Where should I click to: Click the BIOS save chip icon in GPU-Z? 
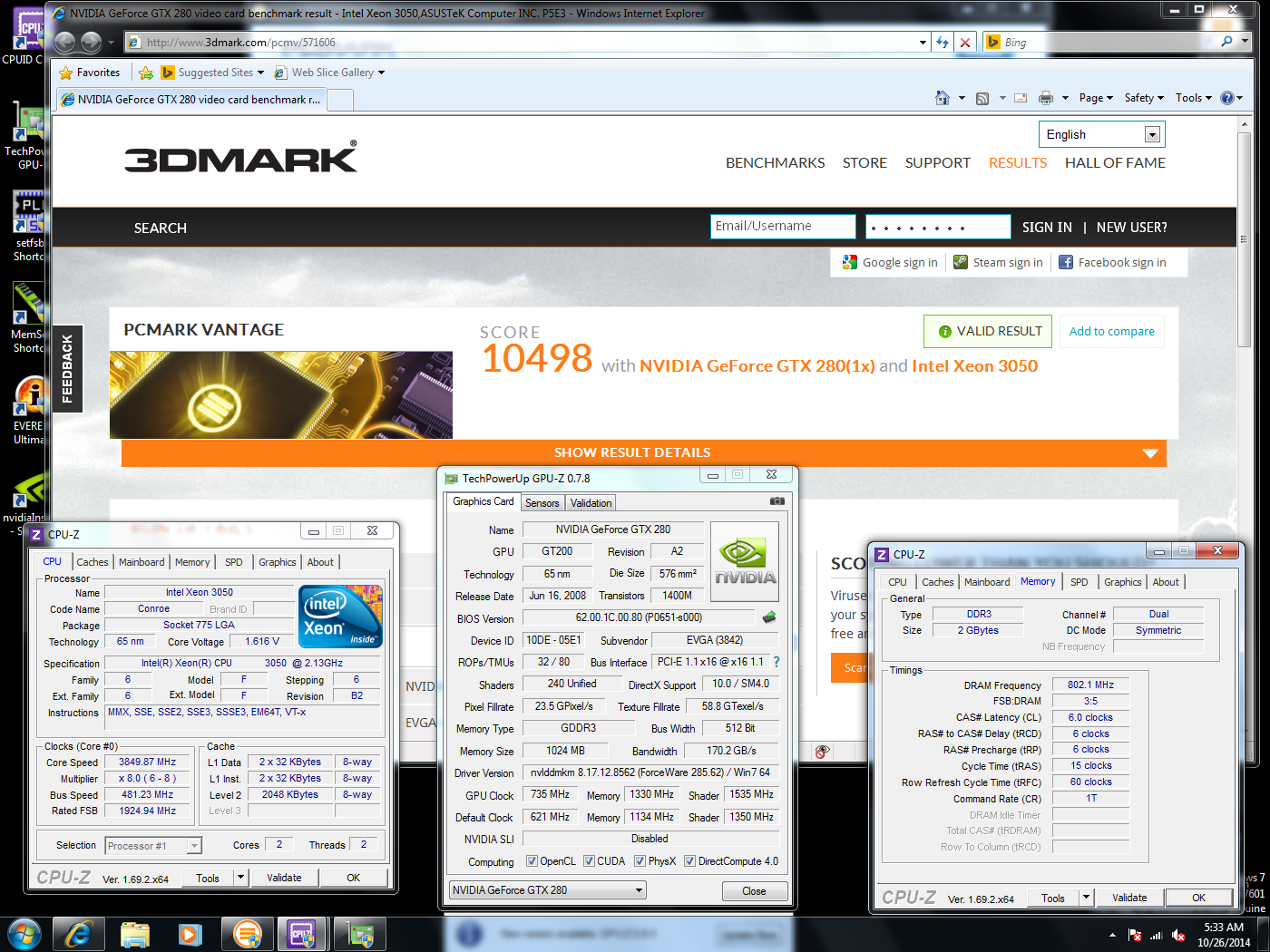coord(769,617)
